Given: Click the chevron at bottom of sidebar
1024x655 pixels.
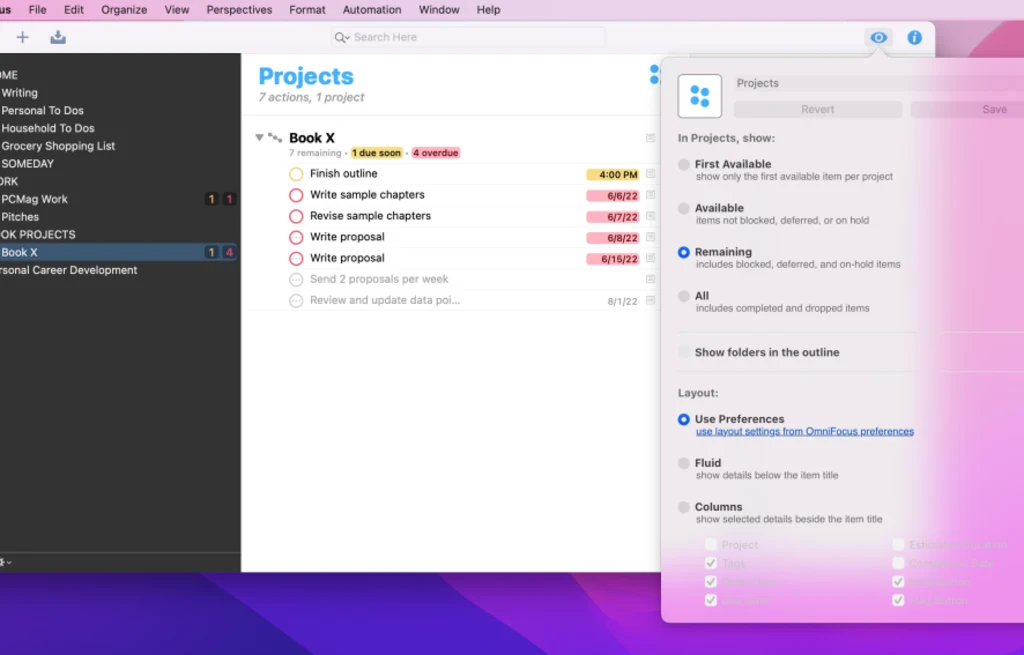Looking at the screenshot, I should coord(8,563).
